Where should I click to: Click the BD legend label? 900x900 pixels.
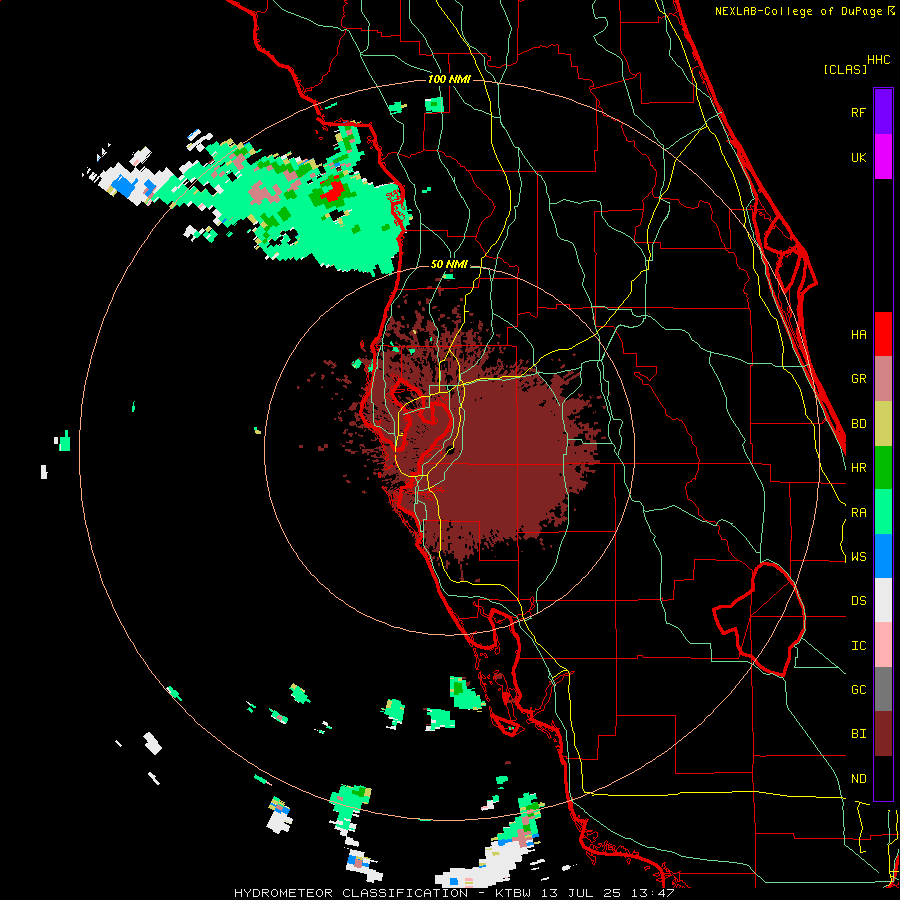pos(858,424)
